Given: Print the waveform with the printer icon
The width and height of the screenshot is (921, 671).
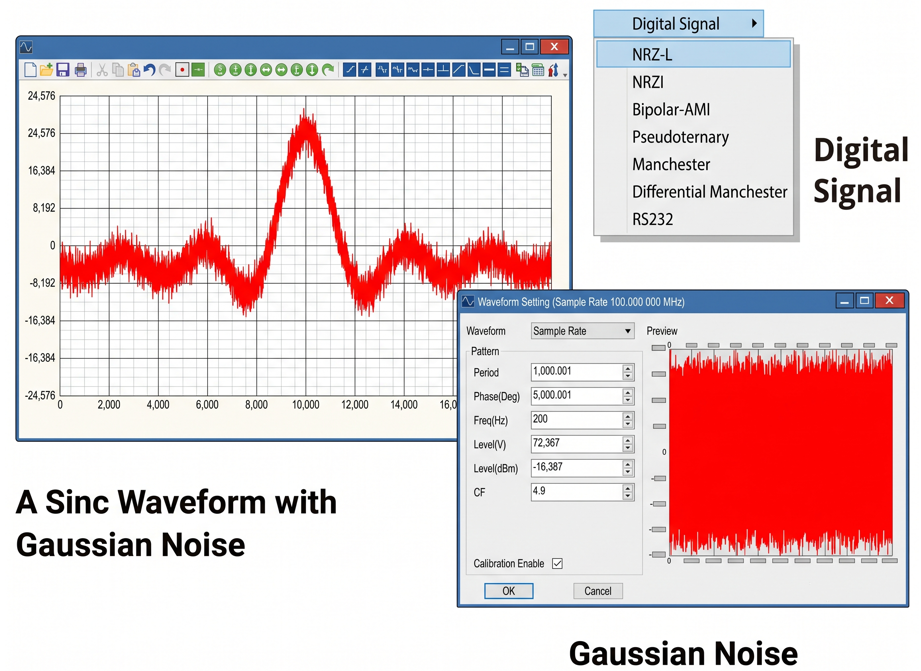Looking at the screenshot, I should click(80, 71).
